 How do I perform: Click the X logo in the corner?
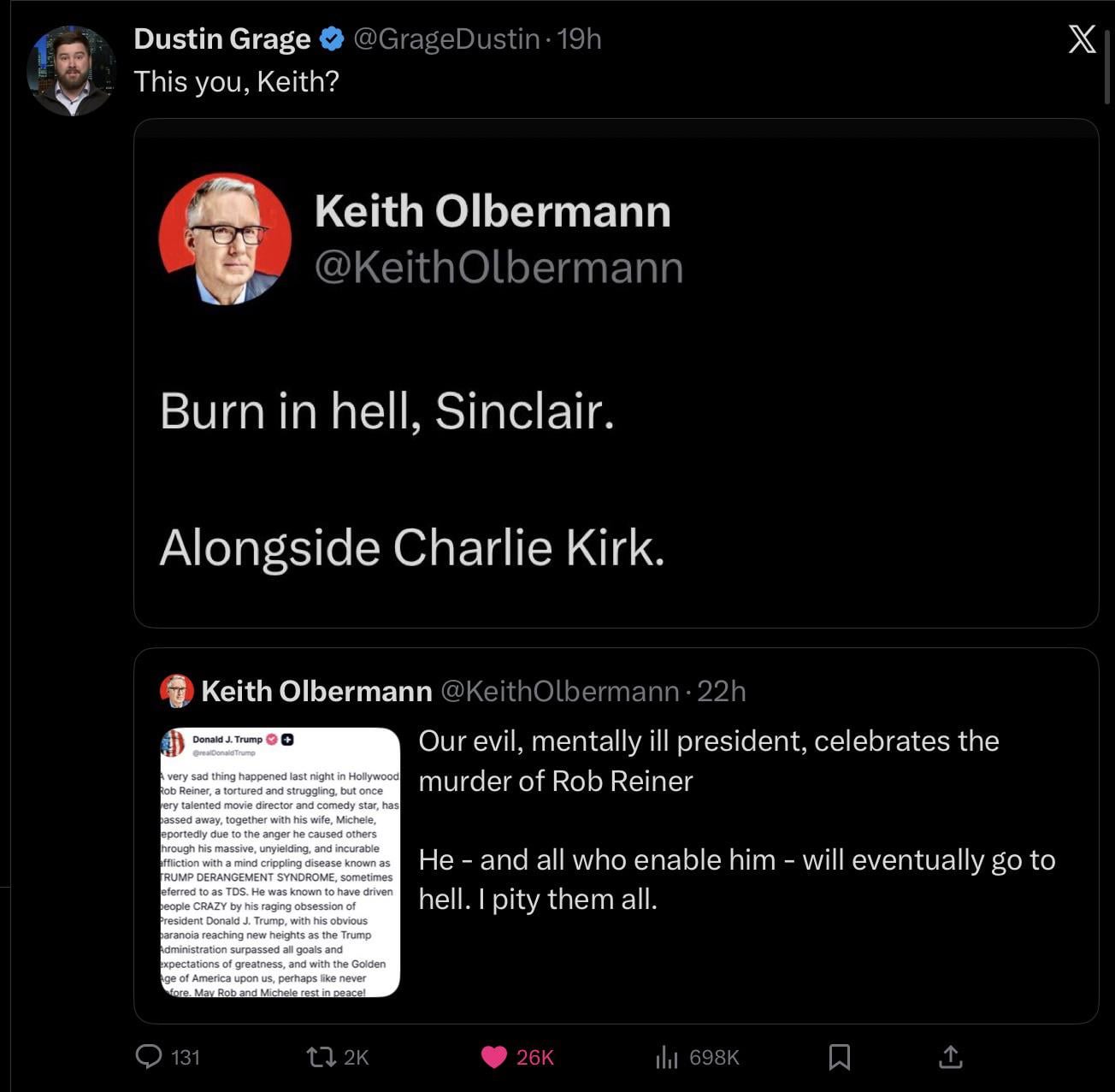click(x=1082, y=39)
